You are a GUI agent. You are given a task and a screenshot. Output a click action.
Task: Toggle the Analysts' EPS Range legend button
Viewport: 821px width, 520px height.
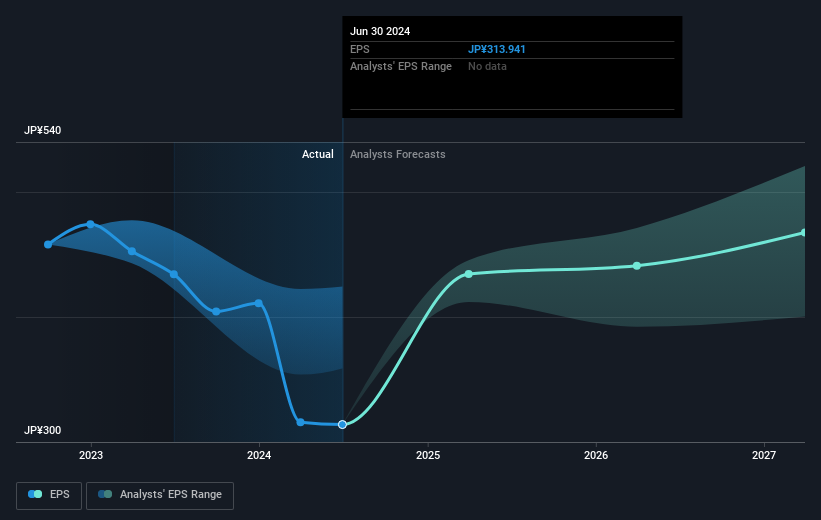160,495
